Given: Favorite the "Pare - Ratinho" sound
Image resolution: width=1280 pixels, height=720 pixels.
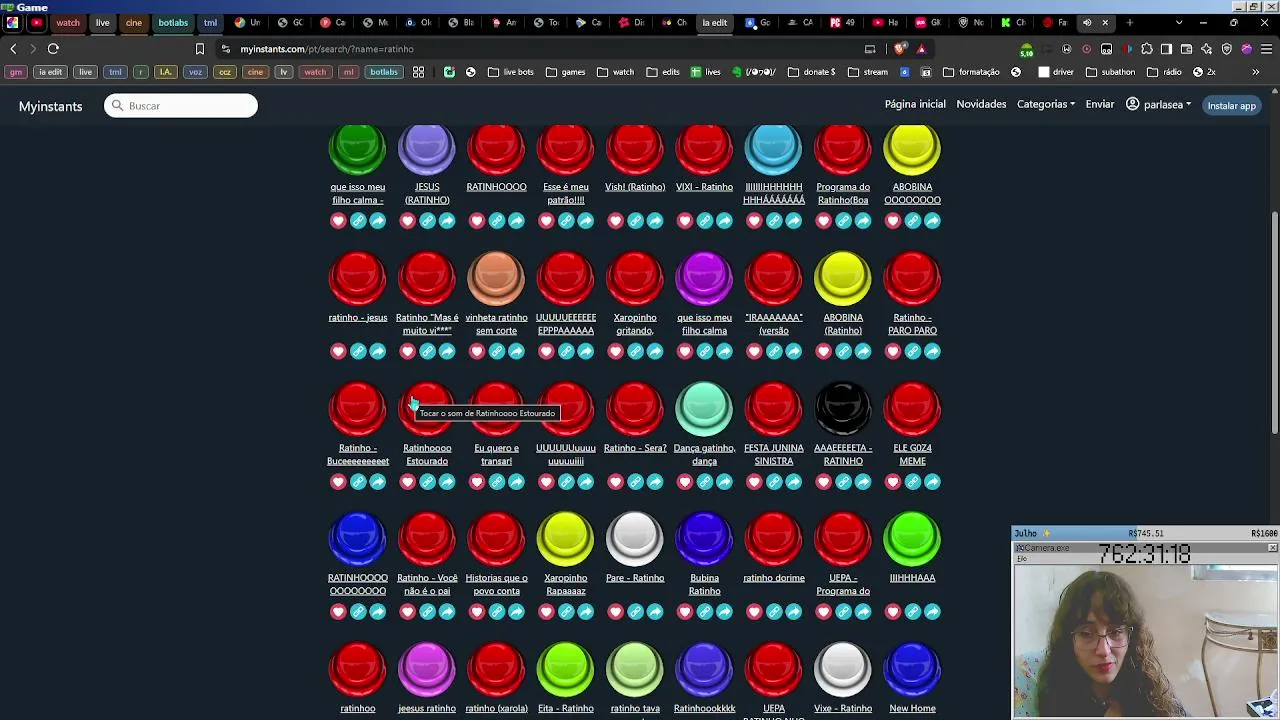Looking at the screenshot, I should [615, 612].
